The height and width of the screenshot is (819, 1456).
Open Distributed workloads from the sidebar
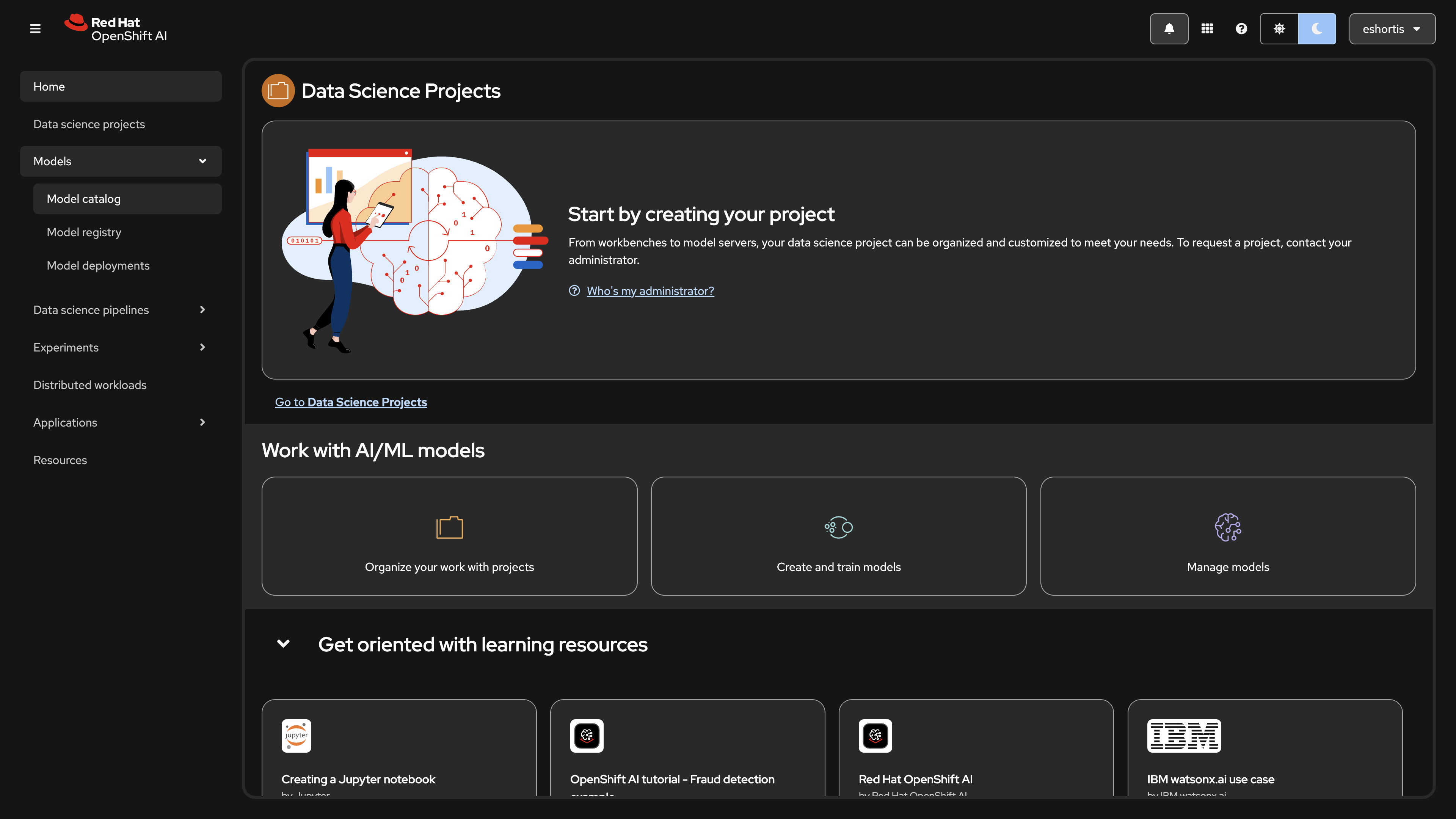90,385
